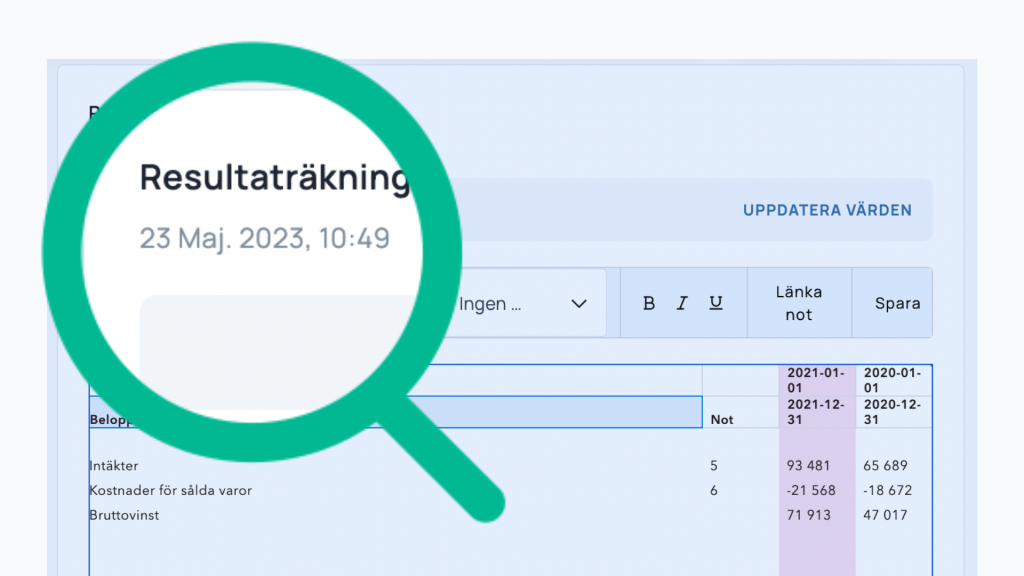The height and width of the screenshot is (576, 1024).
Task: Click the 23 Maj. 2023 timestamp
Action: pyautogui.click(x=264, y=239)
